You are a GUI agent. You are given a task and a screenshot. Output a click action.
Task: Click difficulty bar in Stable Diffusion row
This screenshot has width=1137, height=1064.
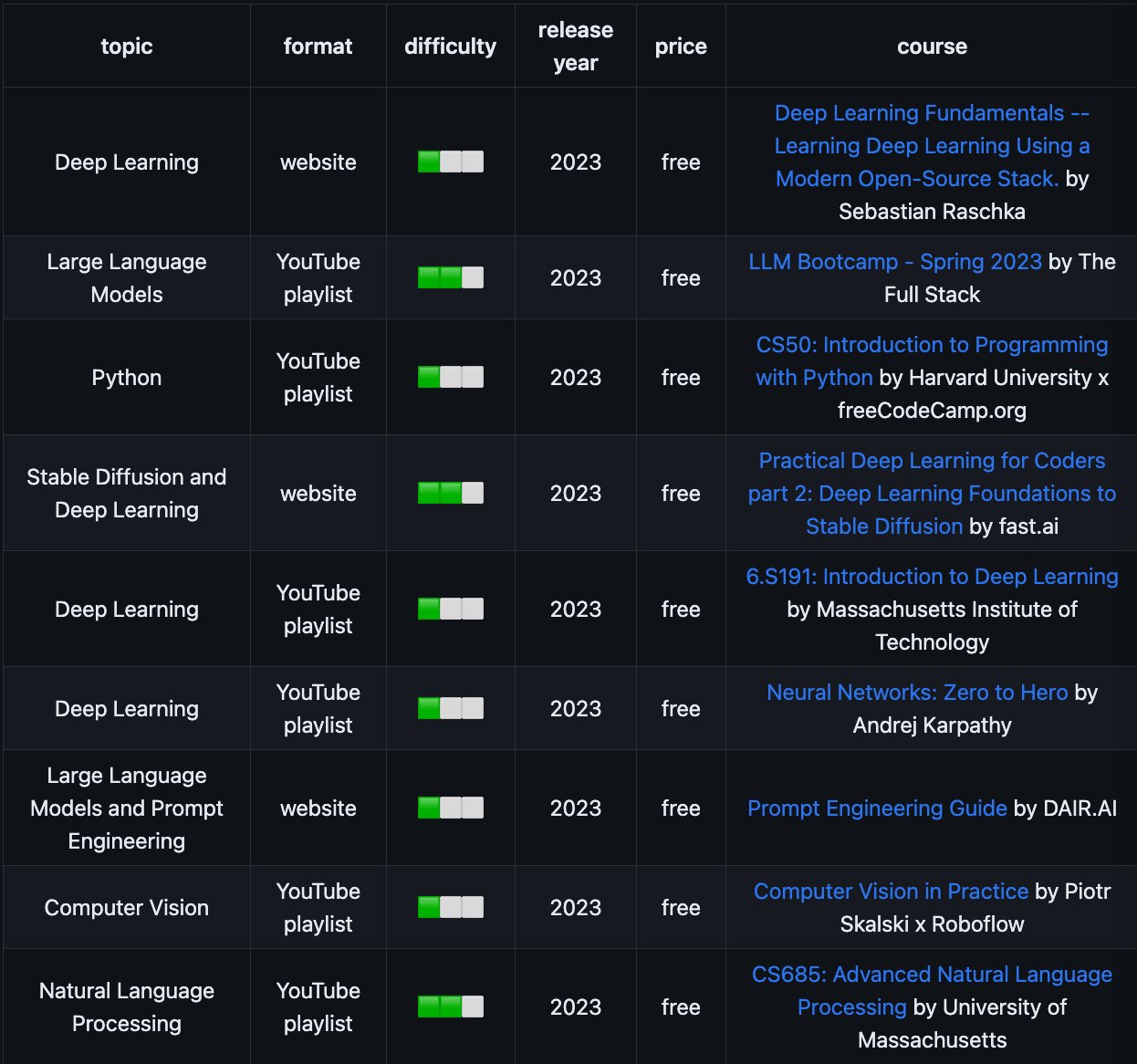451,494
